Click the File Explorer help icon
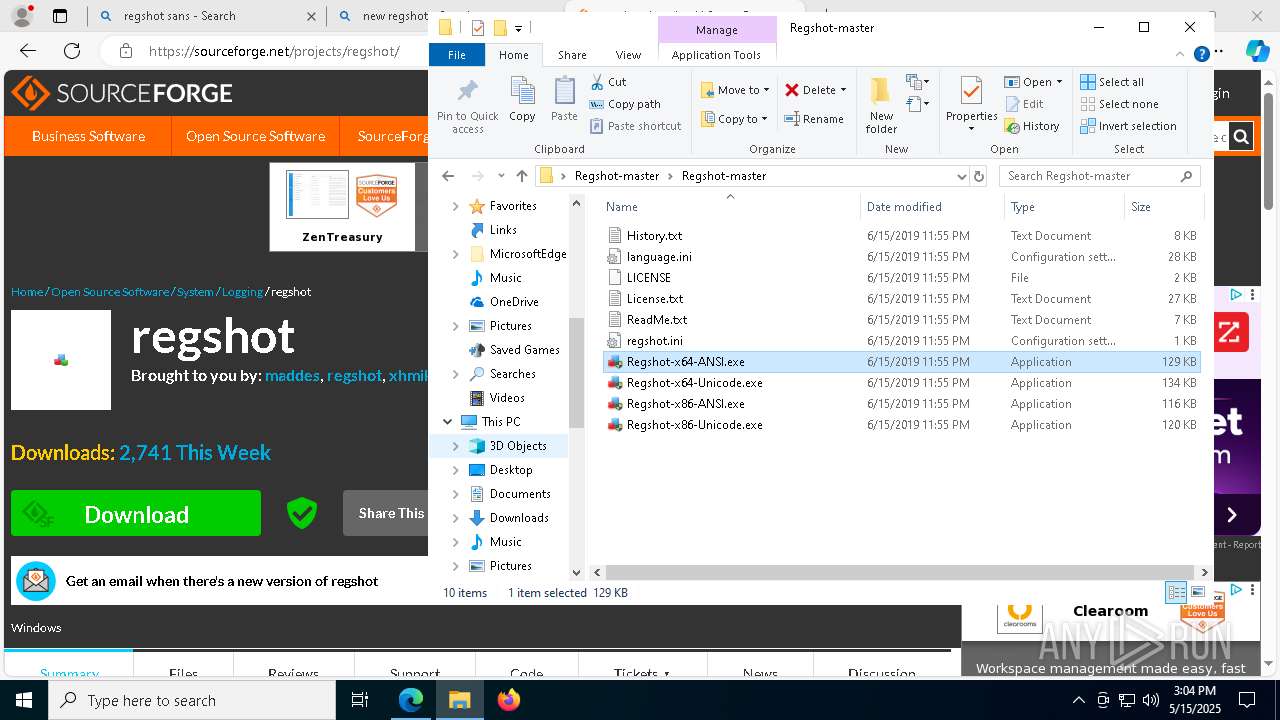1280x720 pixels. point(1202,54)
